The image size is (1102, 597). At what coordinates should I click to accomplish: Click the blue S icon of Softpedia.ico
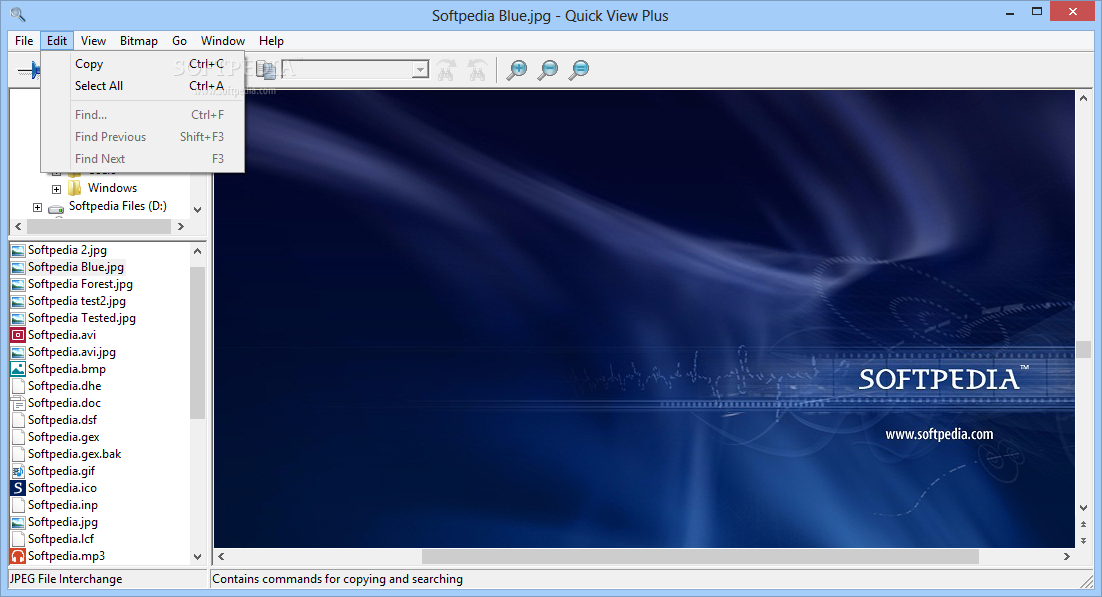18,488
